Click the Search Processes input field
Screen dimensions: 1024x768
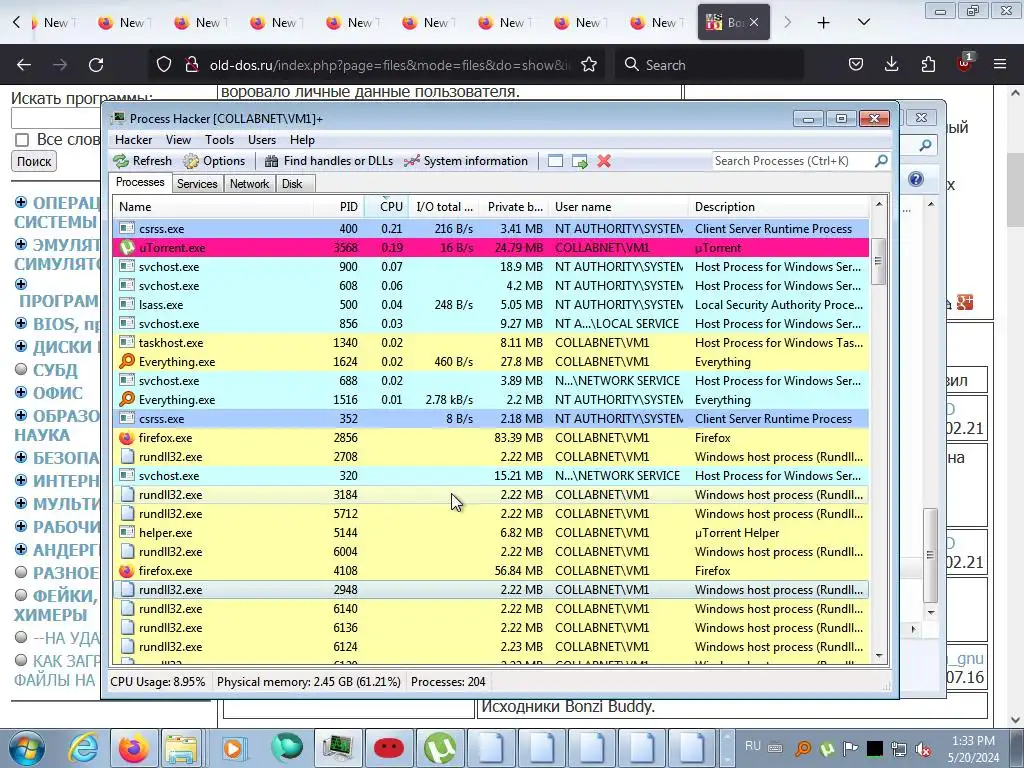pos(792,161)
